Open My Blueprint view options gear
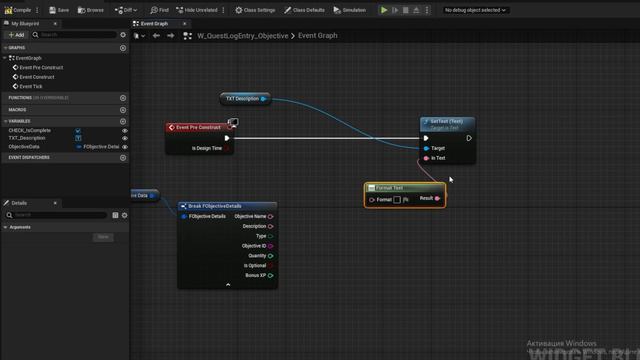640x360 pixels. (x=123, y=35)
